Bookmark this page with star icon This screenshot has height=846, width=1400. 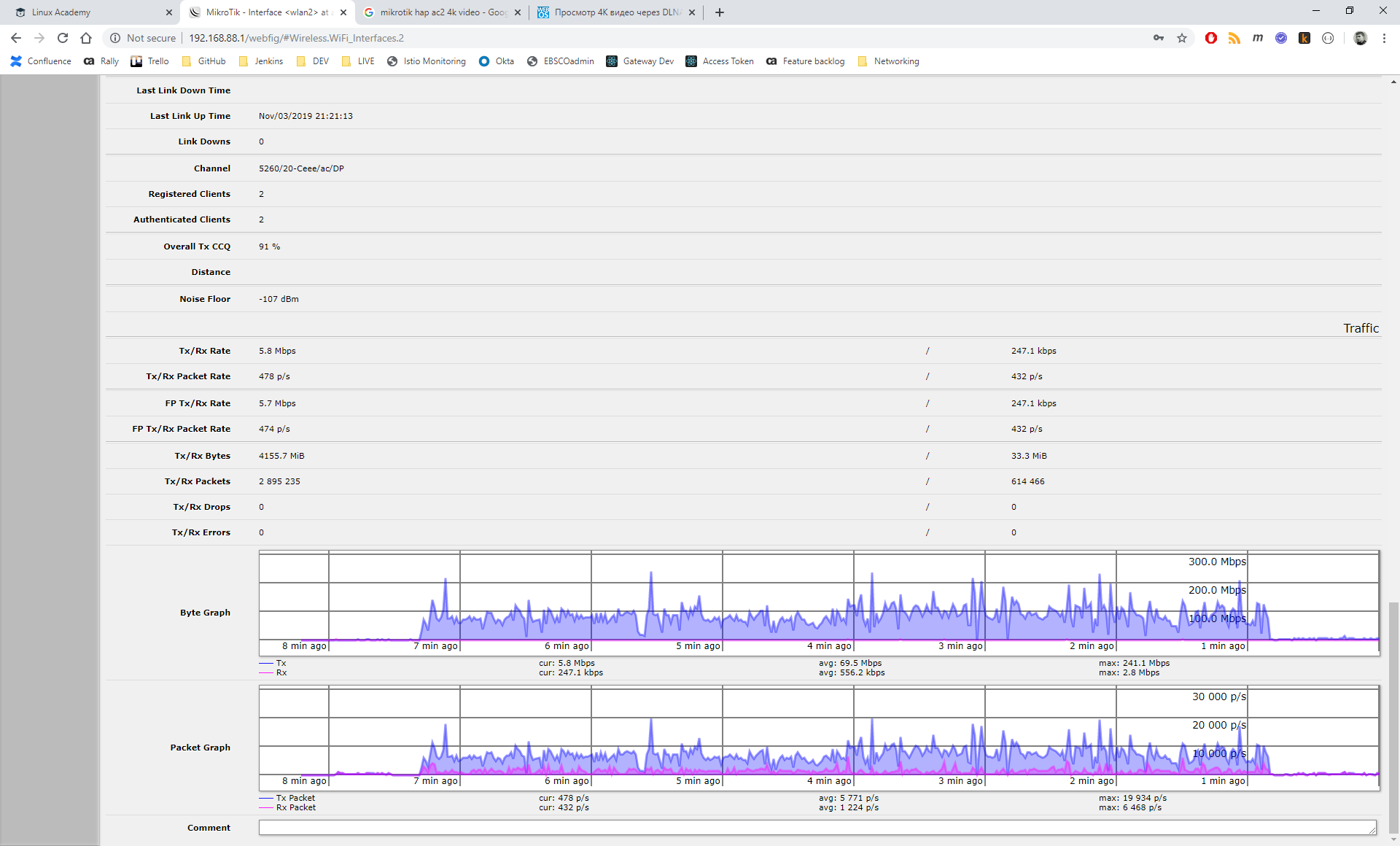(1182, 38)
